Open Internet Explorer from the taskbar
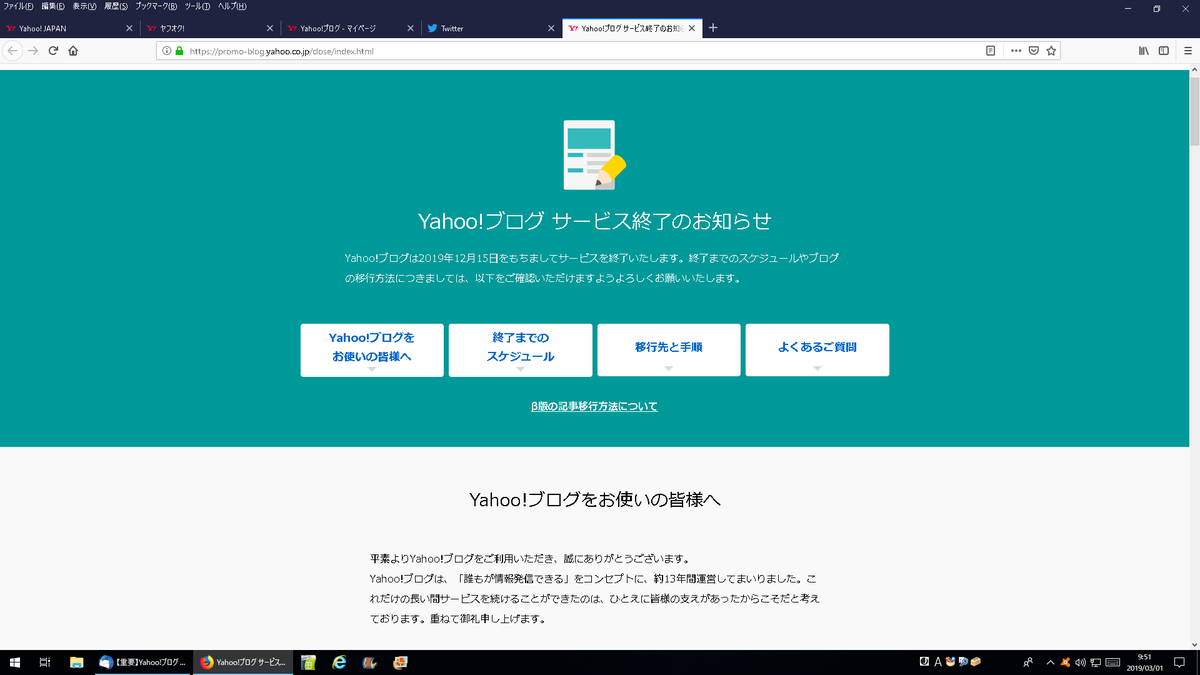 coord(339,662)
